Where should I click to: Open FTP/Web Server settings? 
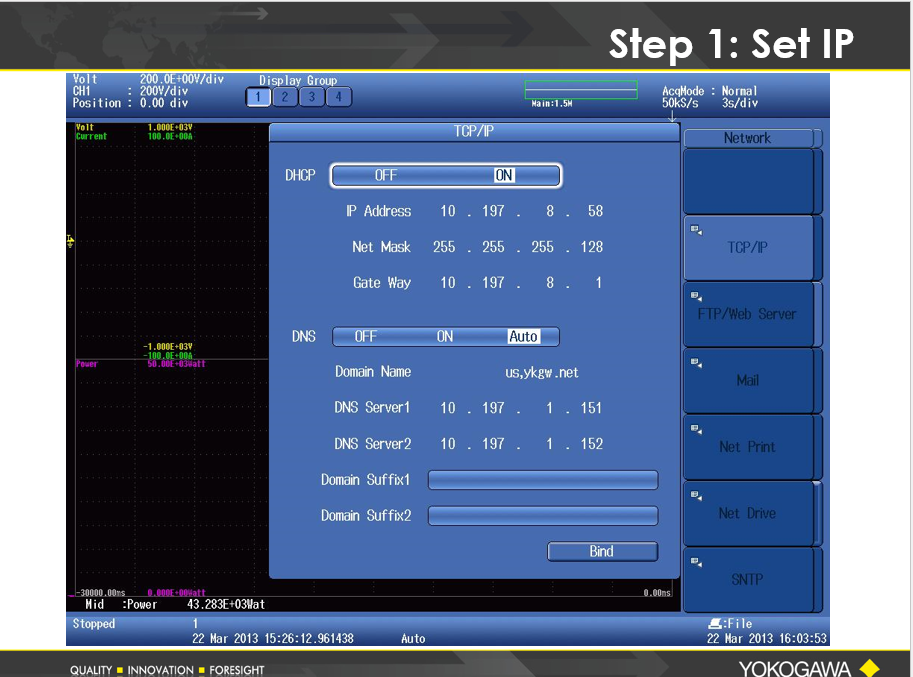(x=748, y=314)
